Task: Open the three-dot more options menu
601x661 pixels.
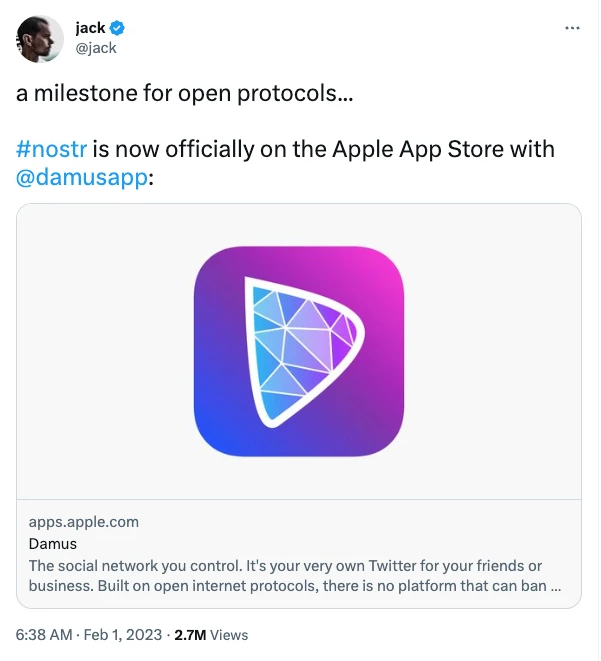Action: tap(572, 28)
